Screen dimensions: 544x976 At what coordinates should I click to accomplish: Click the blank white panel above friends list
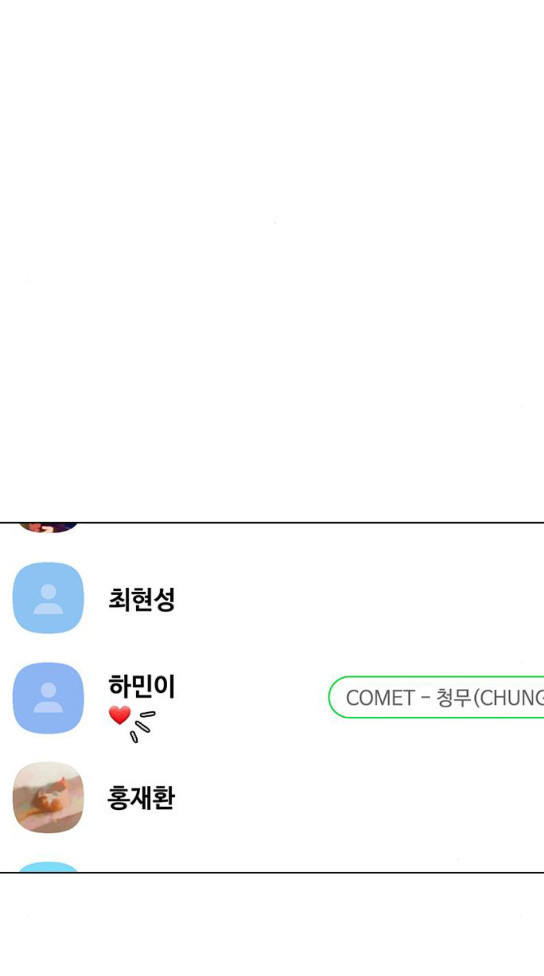pyautogui.click(x=272, y=261)
